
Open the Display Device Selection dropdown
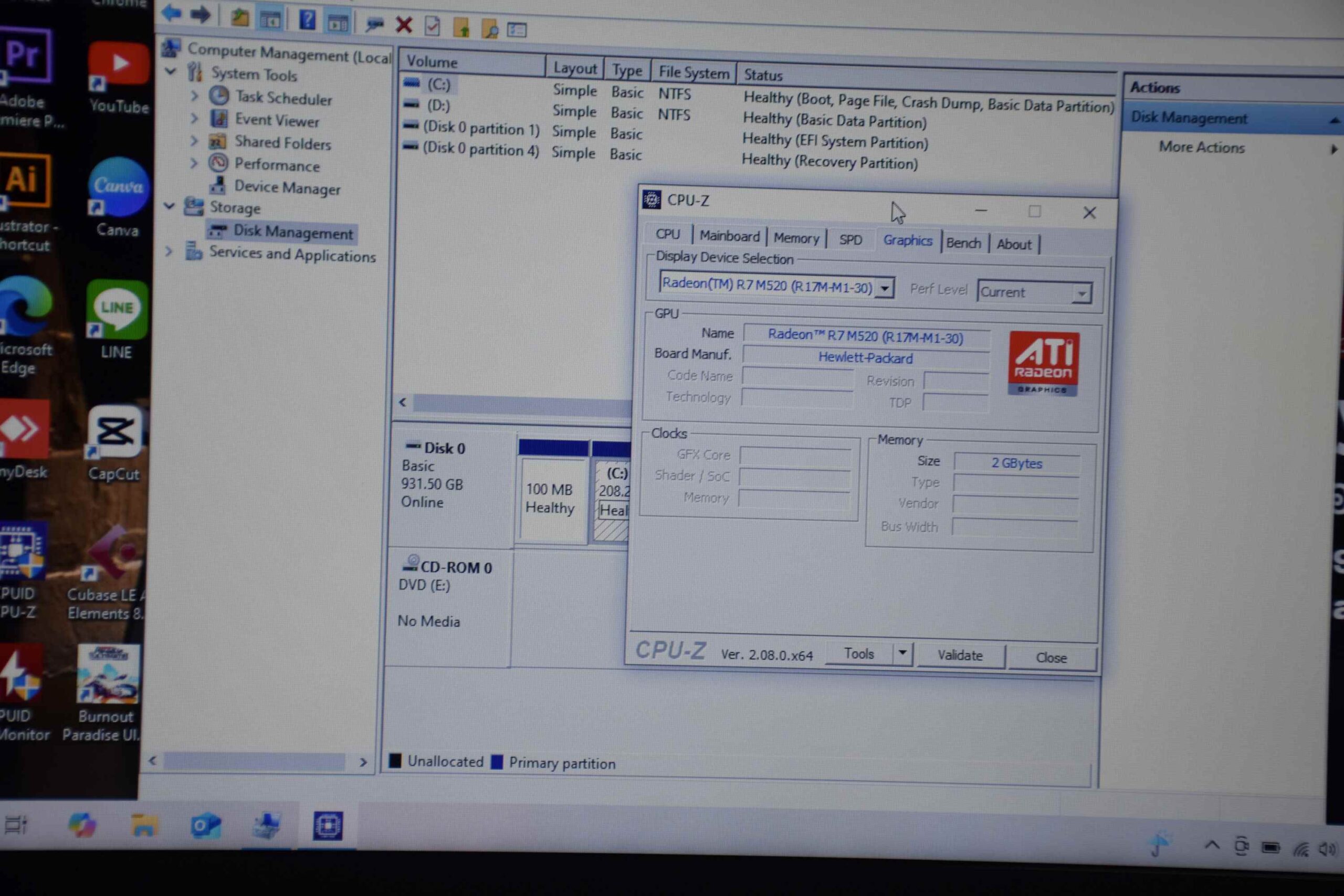[885, 288]
